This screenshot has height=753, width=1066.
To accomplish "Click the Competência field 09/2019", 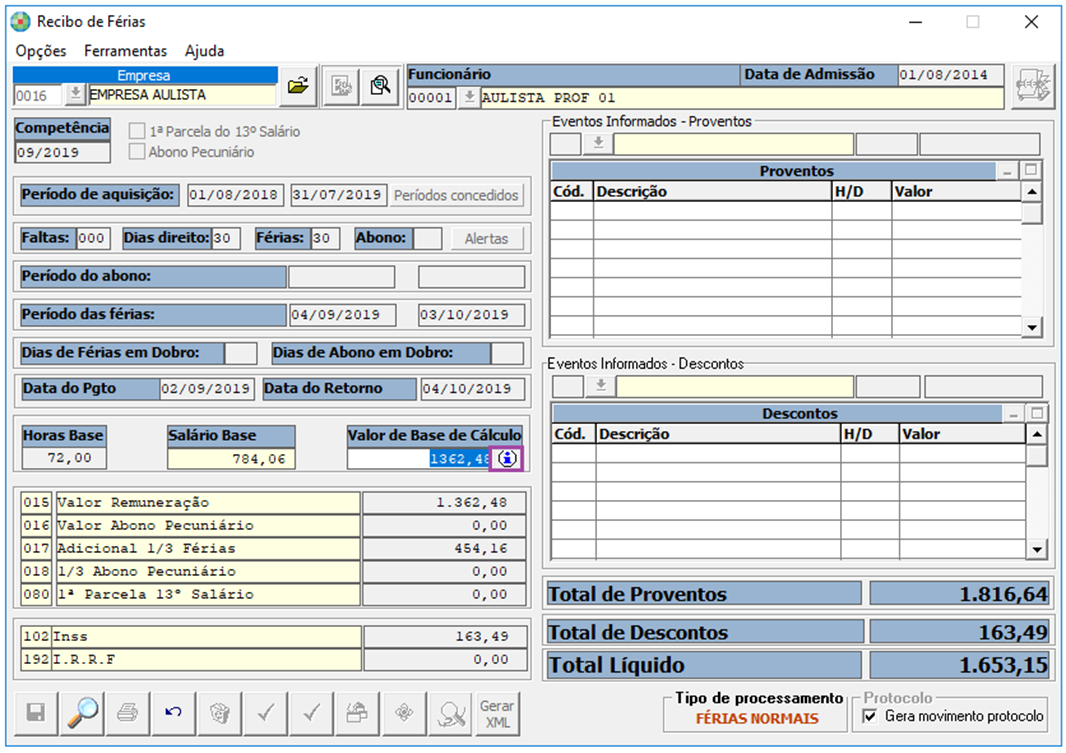I will point(63,152).
